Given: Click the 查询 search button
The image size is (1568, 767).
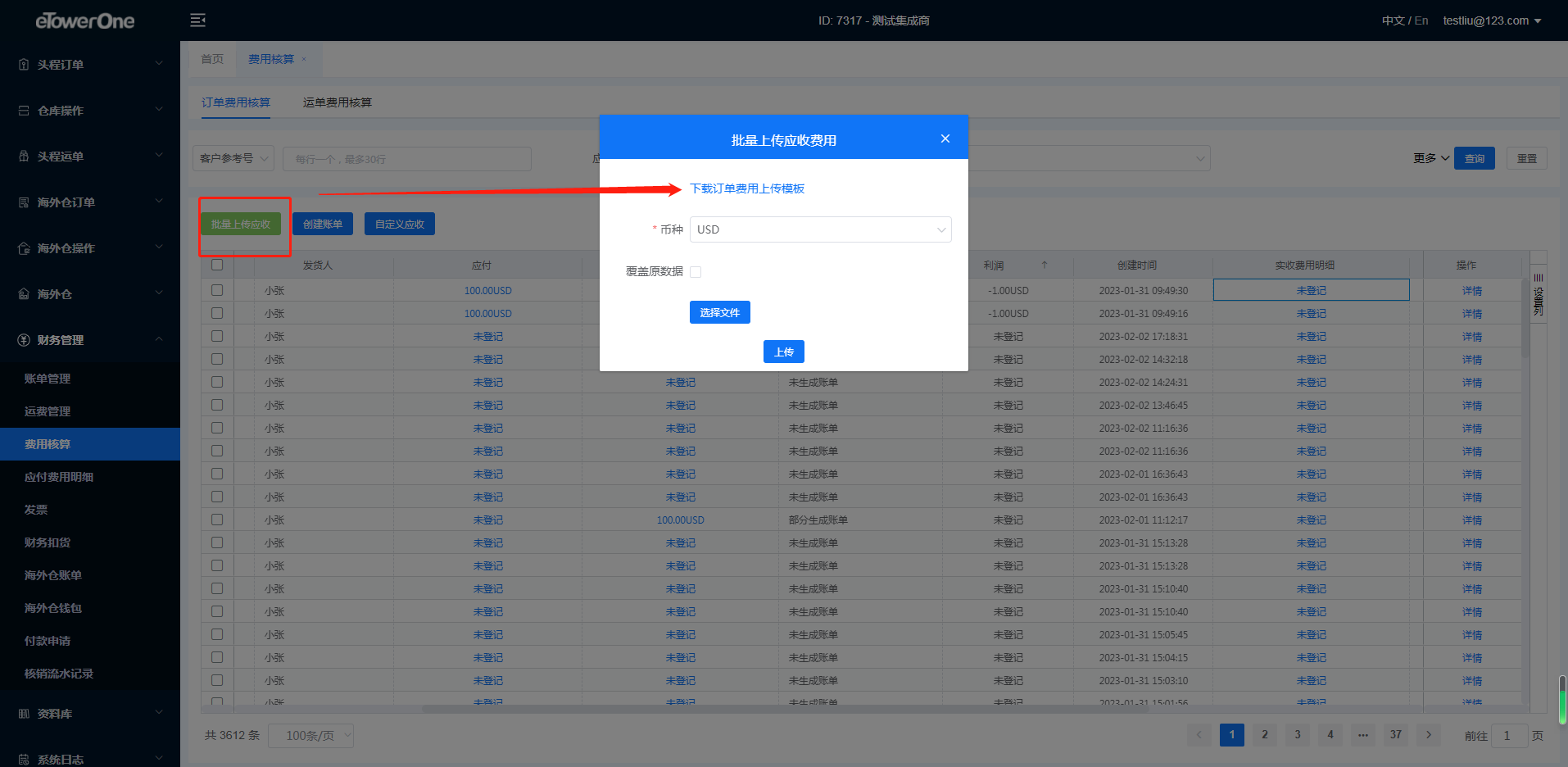Looking at the screenshot, I should pyautogui.click(x=1475, y=158).
